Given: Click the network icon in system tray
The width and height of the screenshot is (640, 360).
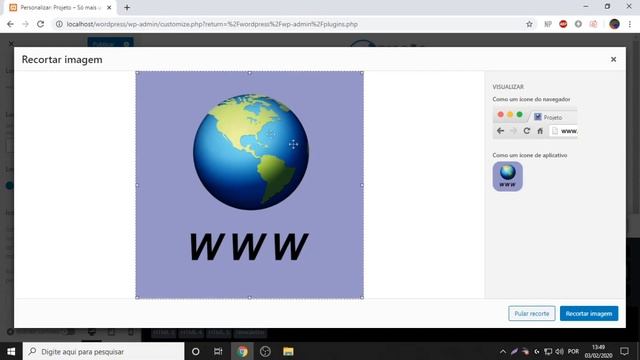Looking at the screenshot, I should (x=548, y=351).
